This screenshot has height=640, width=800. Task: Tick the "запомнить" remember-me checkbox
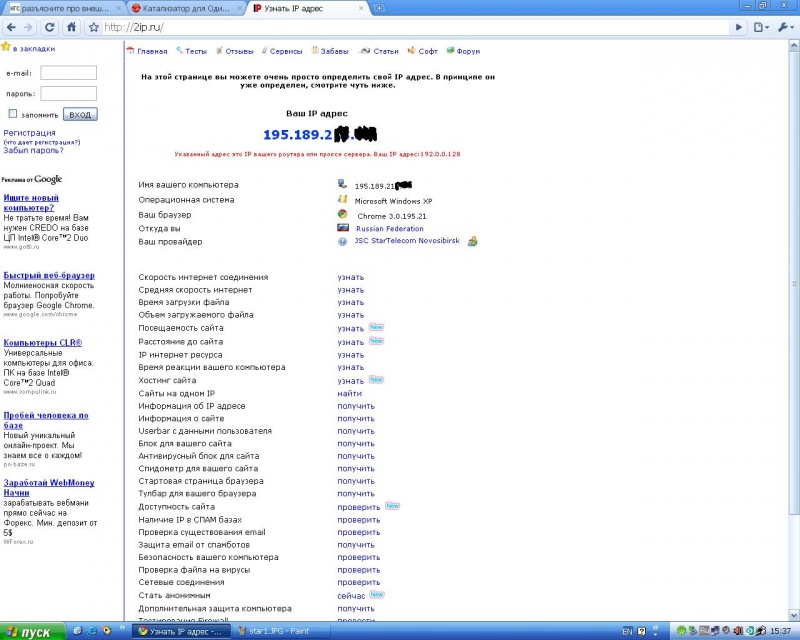coord(13,114)
